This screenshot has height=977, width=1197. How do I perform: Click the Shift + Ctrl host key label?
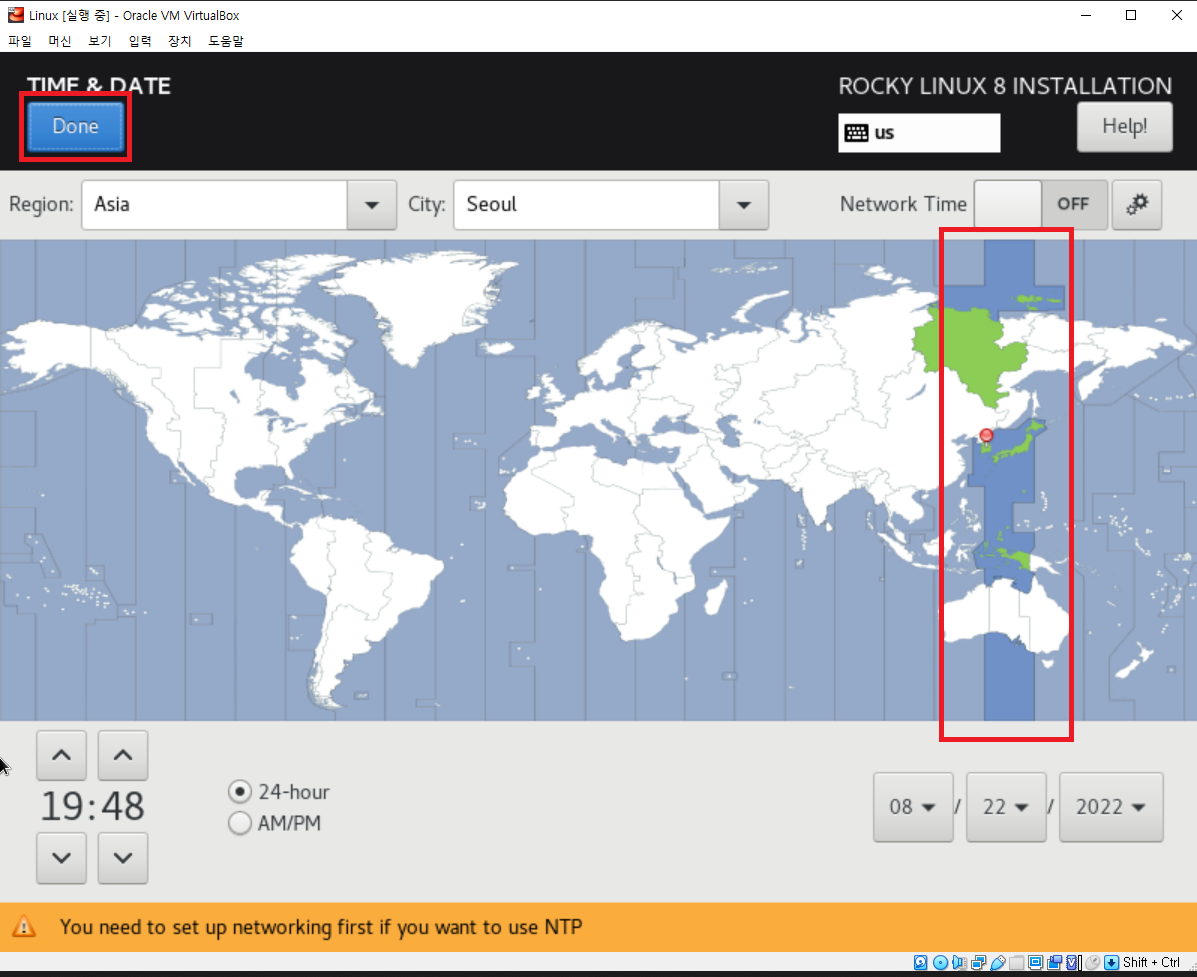tap(1151, 962)
